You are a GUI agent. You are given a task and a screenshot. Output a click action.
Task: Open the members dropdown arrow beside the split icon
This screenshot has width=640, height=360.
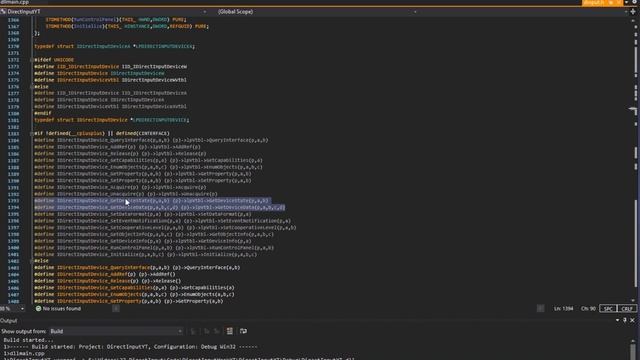[626, 12]
